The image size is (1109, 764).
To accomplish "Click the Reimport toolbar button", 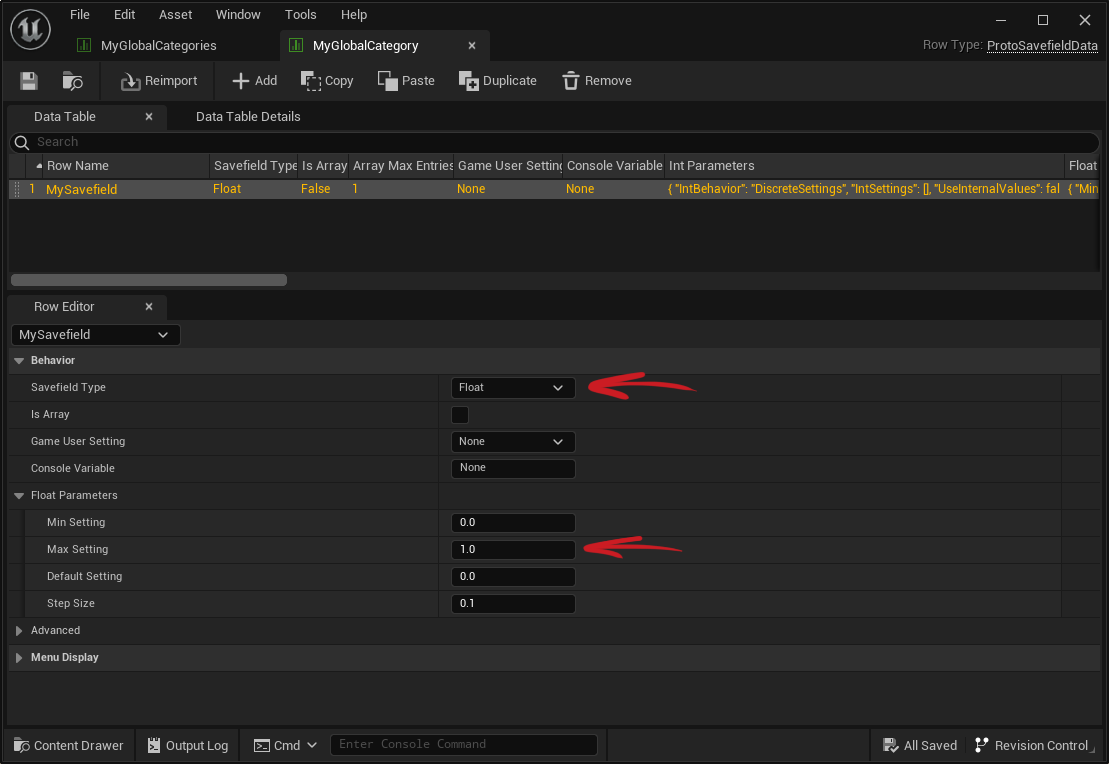I will (x=159, y=81).
